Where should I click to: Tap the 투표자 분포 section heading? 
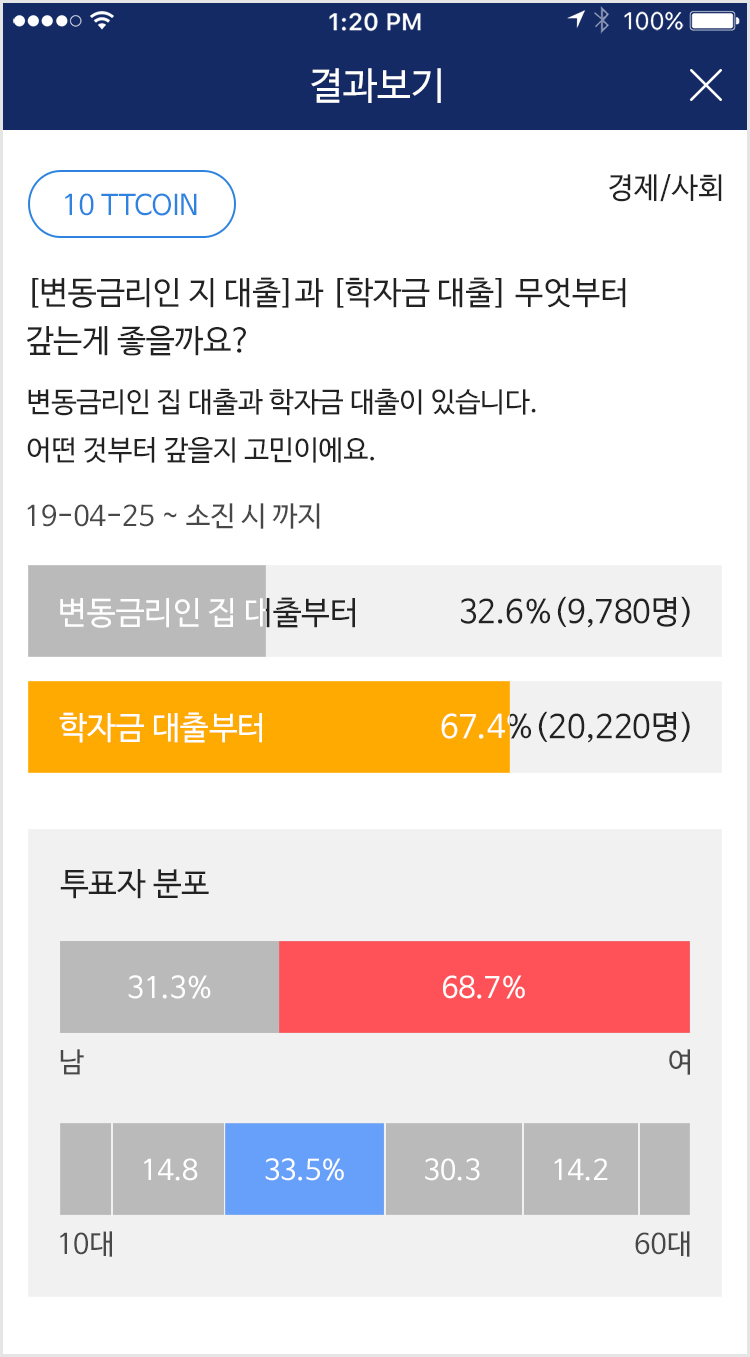[x=134, y=884]
